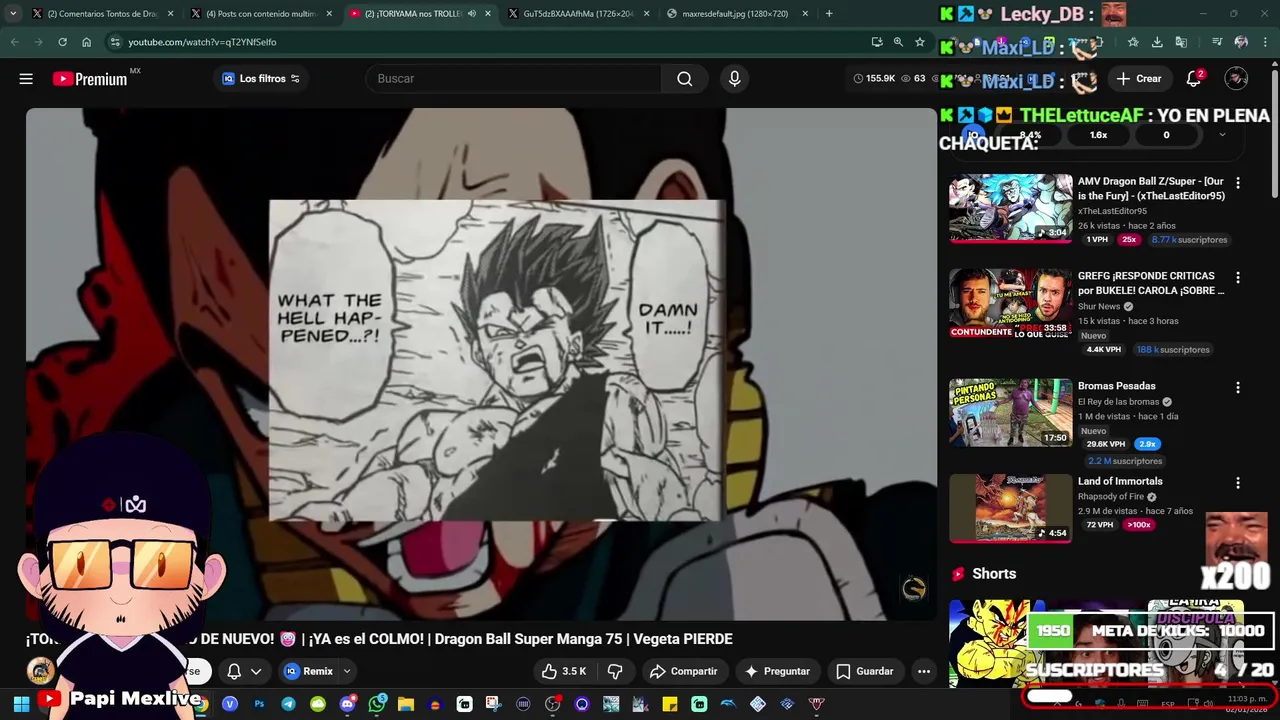Open more actions ellipsis under video
Viewport: 1280px width, 720px height.
(924, 671)
